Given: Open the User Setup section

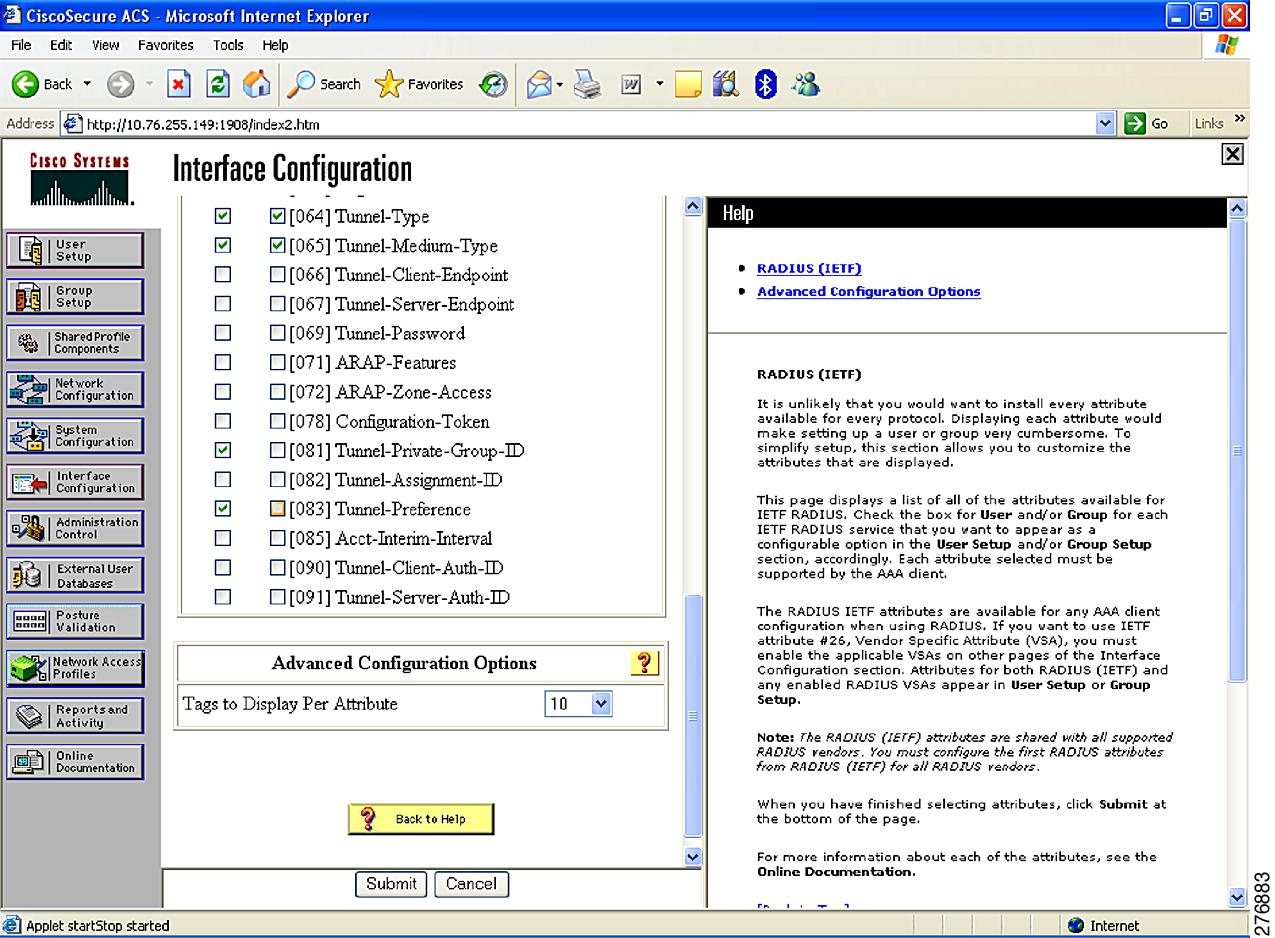Looking at the screenshot, I should tap(75, 250).
